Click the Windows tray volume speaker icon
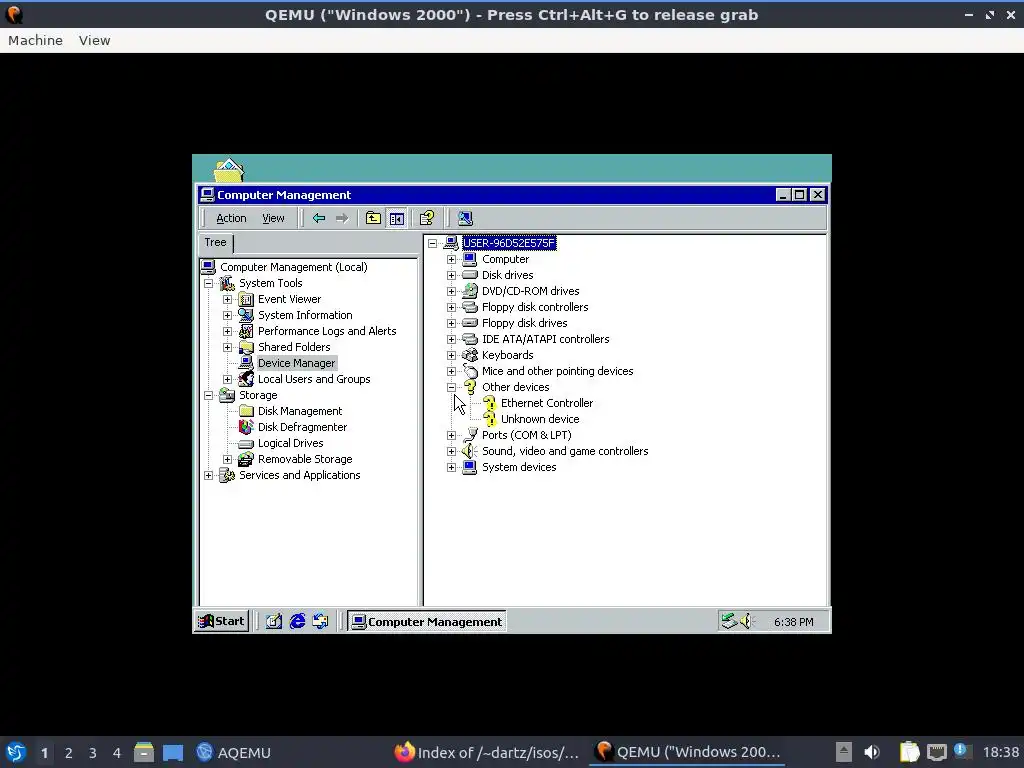The height and width of the screenshot is (768, 1024). pyautogui.click(x=746, y=621)
